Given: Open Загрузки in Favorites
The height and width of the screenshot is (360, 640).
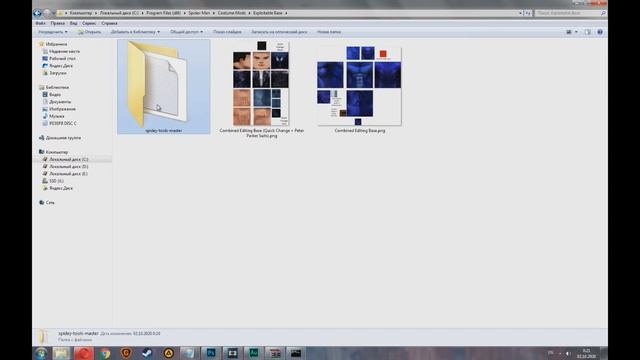Looking at the screenshot, I should (x=58, y=73).
